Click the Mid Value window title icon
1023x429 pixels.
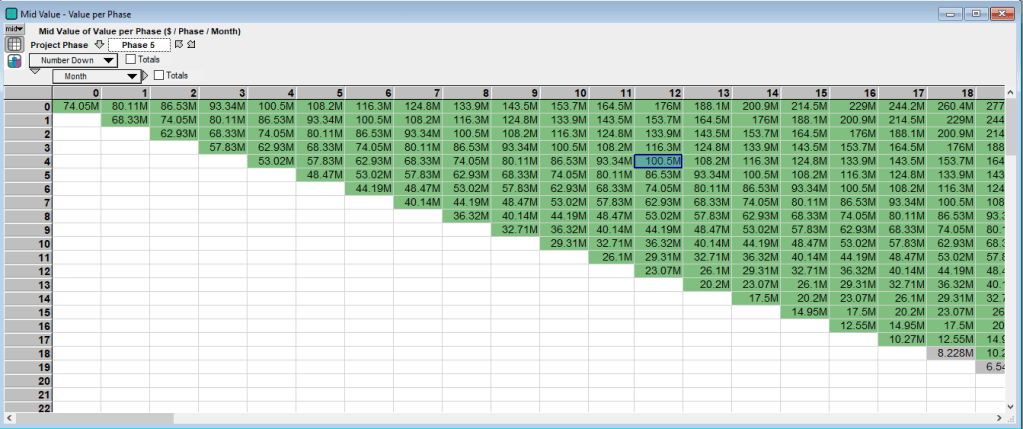(10, 13)
